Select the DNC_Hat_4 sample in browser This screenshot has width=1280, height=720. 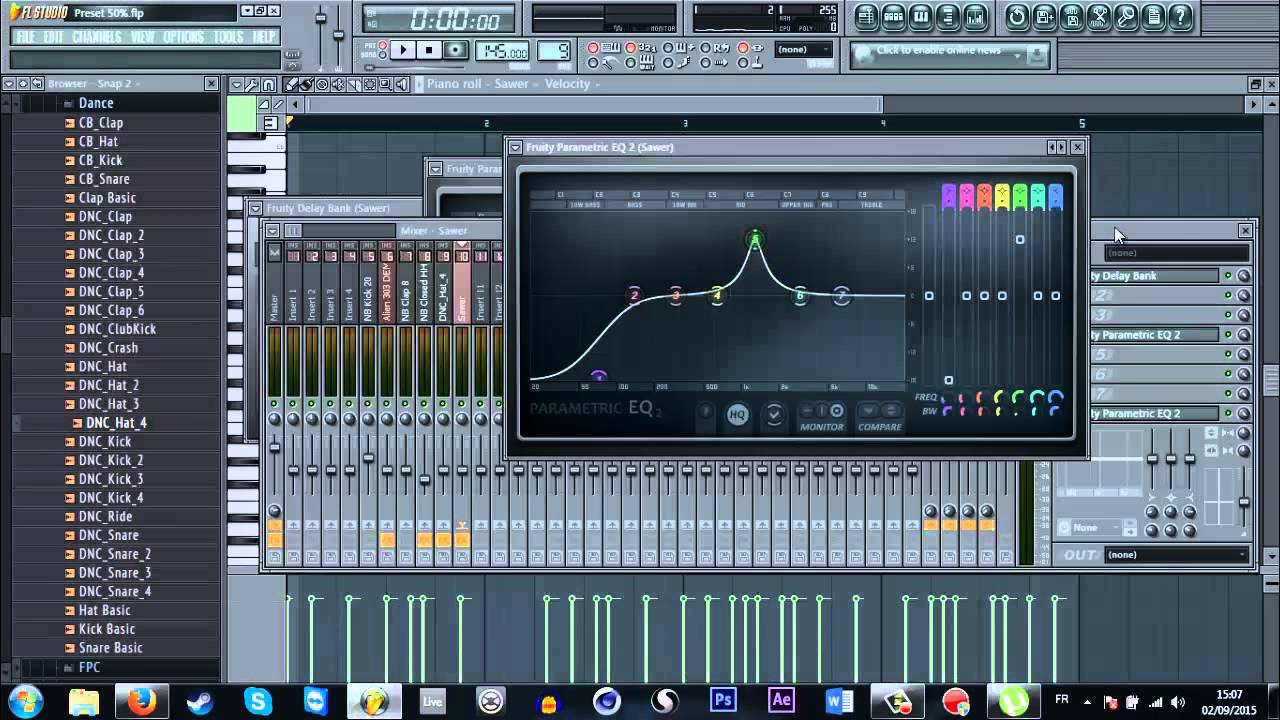point(116,423)
